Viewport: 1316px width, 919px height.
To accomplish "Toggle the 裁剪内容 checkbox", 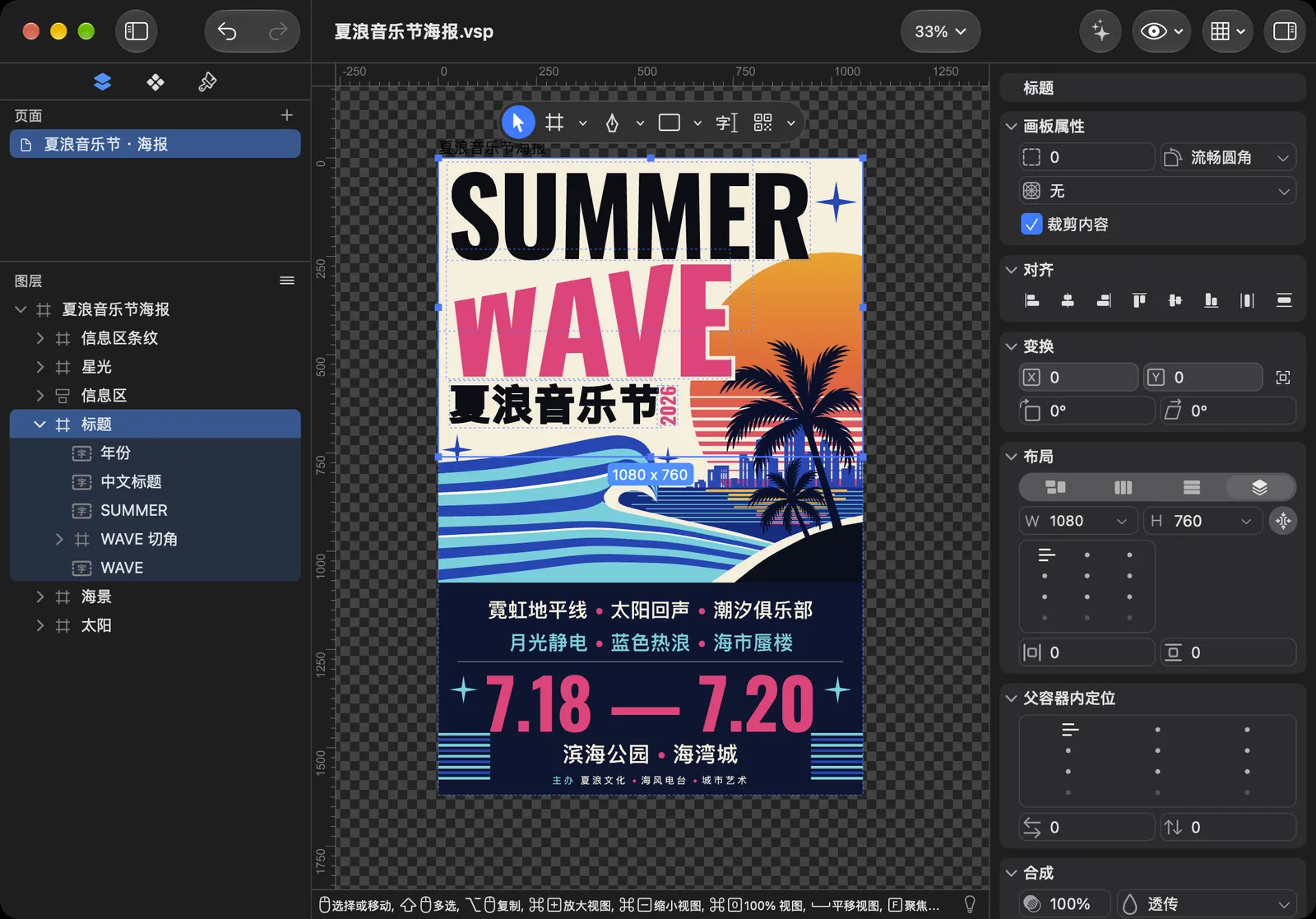I will (x=1031, y=224).
